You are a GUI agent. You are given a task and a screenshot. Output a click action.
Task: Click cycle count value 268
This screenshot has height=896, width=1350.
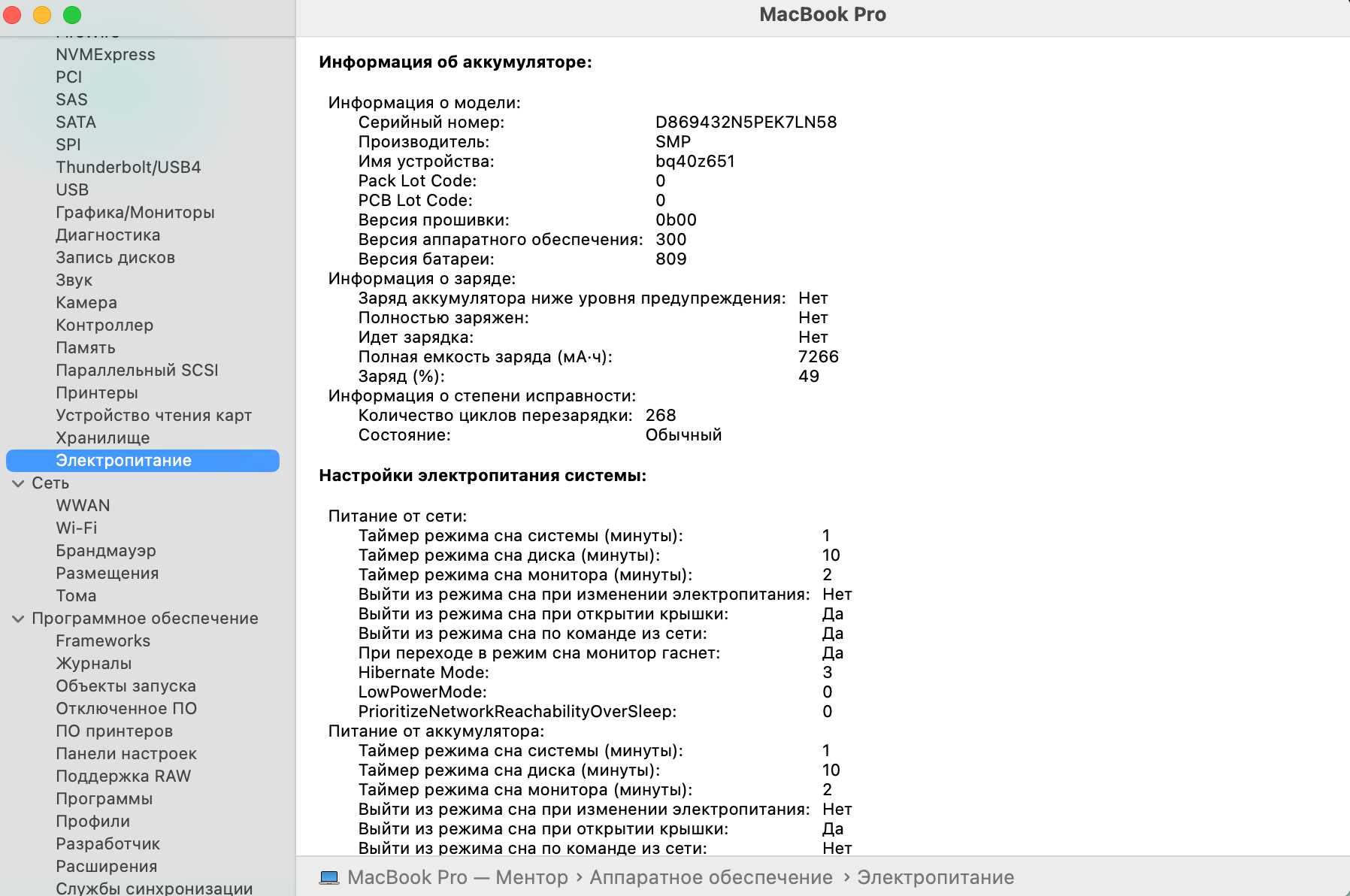click(x=661, y=416)
